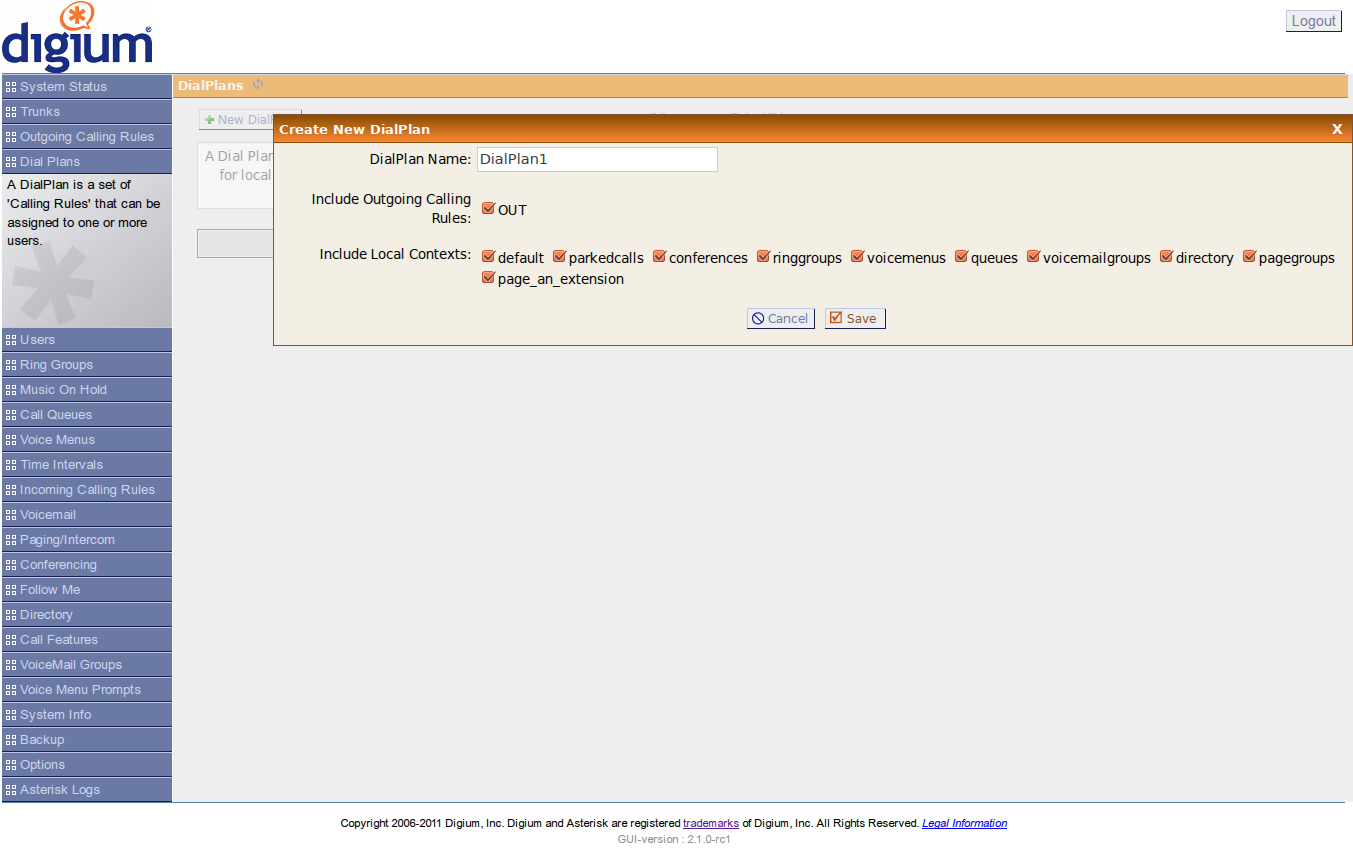
Task: Click the Logout button
Action: point(1313,21)
